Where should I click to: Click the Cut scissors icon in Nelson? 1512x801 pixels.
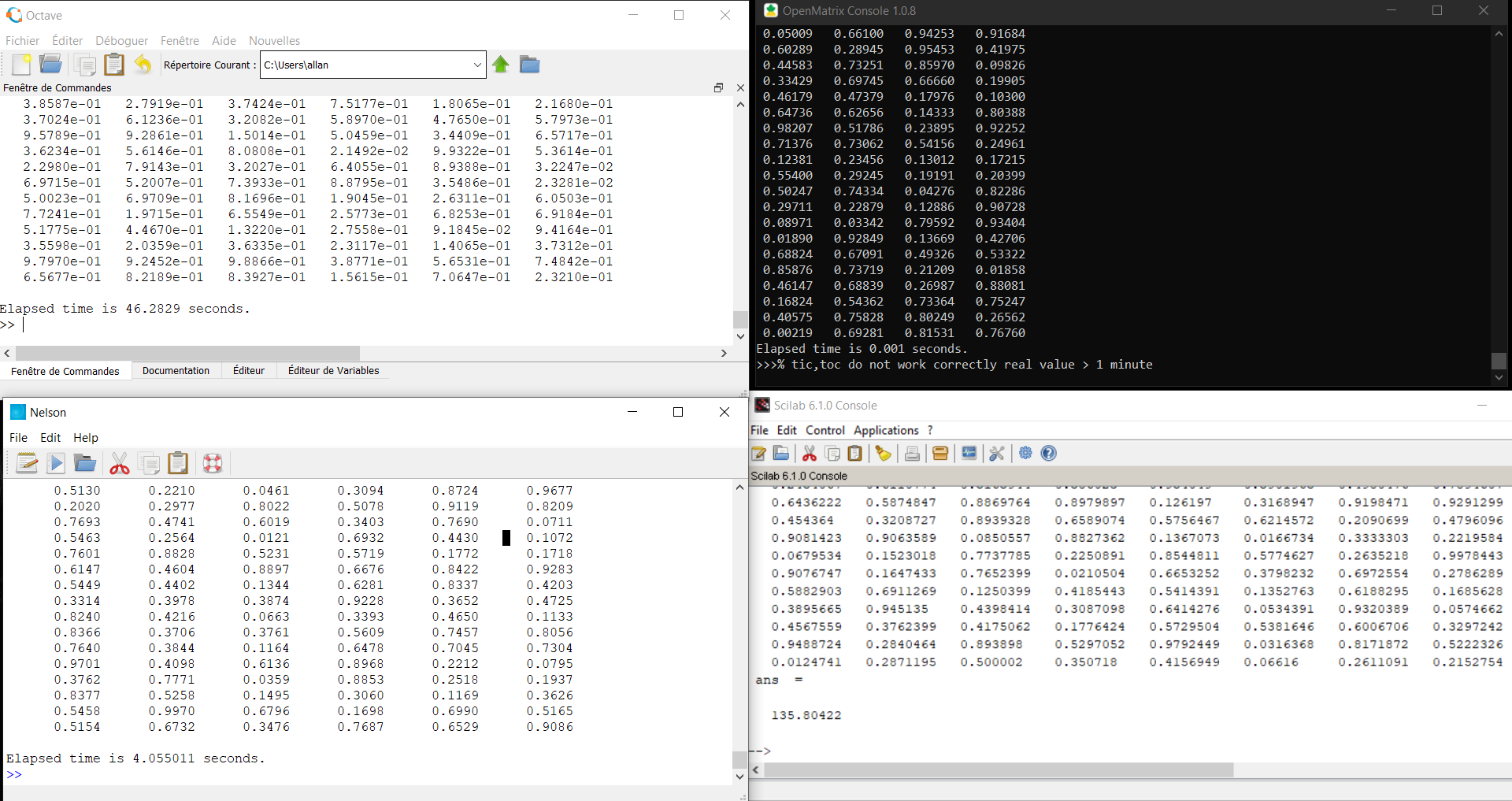[120, 463]
